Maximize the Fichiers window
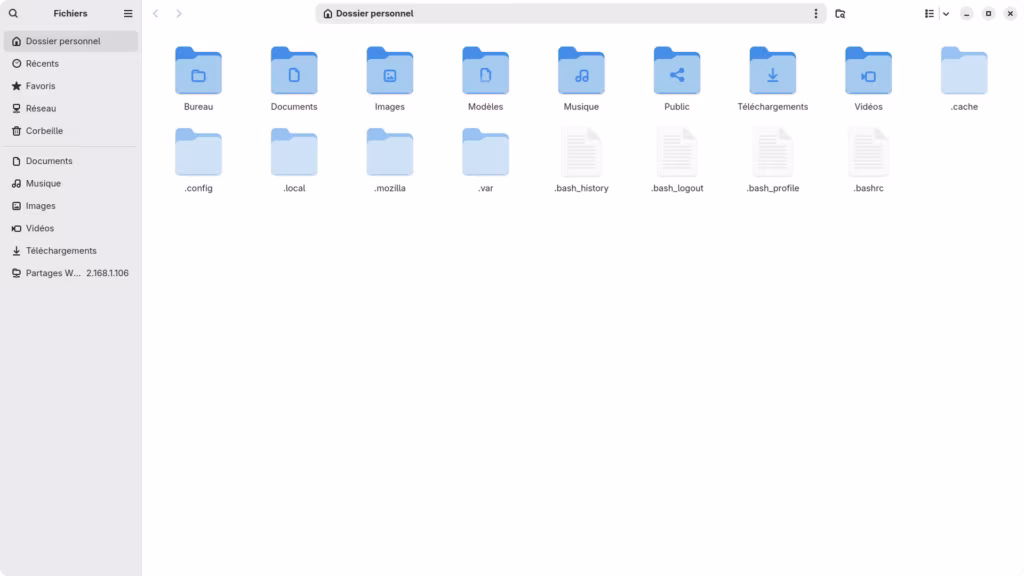The image size is (1024, 576). (x=988, y=14)
